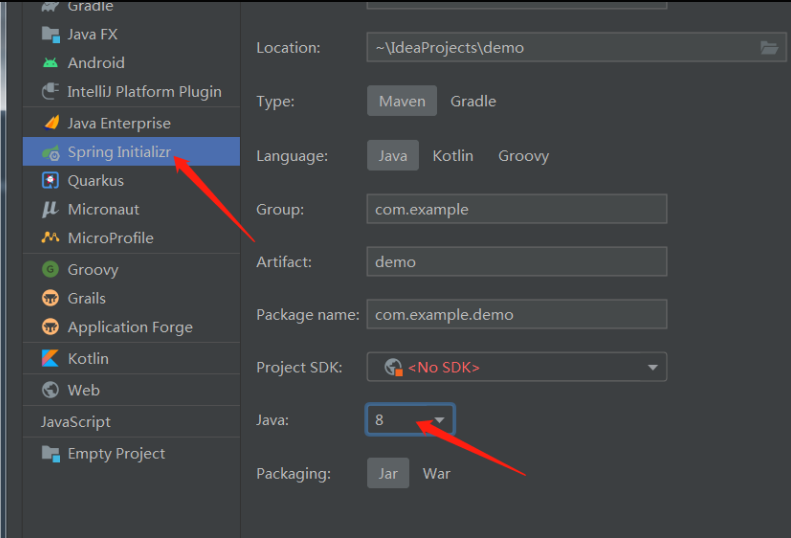
Task: Click the Kotlin logo icon
Action: [x=50, y=358]
